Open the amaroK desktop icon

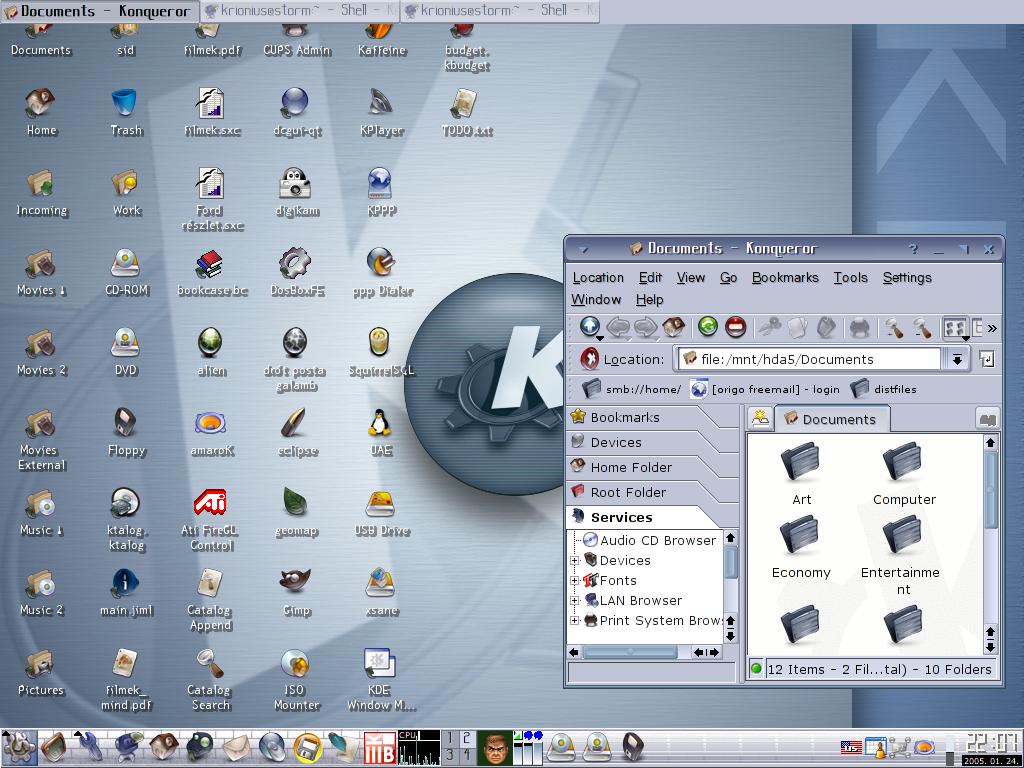pyautogui.click(x=211, y=433)
